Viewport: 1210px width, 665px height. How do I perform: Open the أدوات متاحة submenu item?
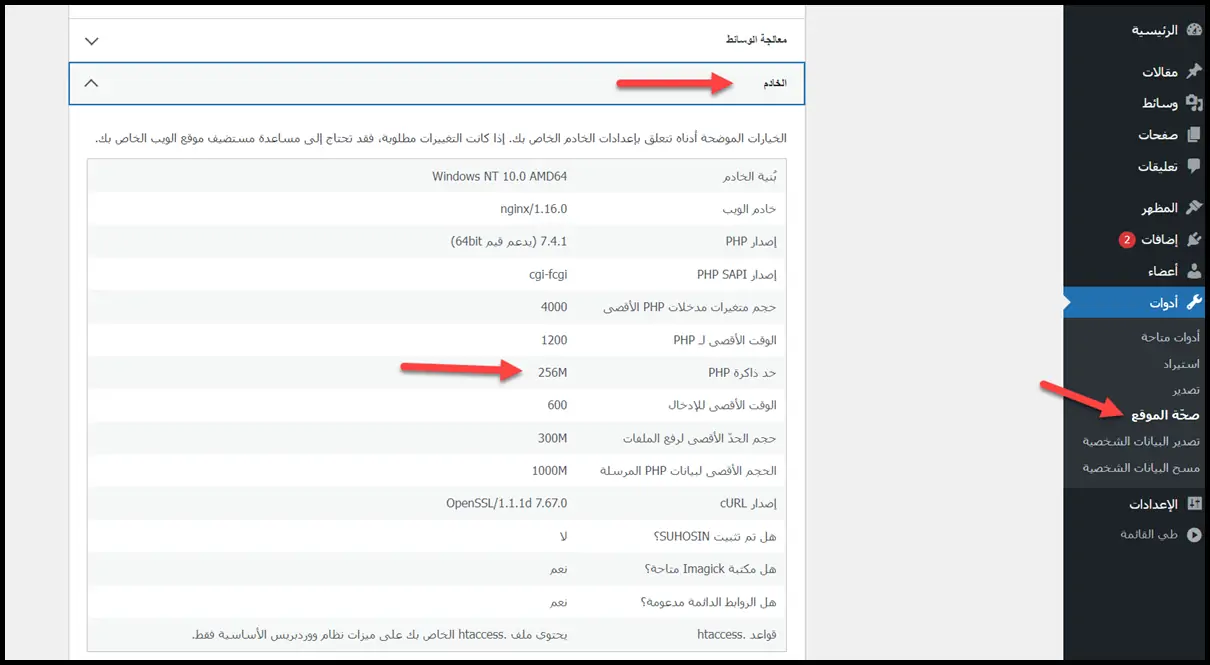tap(1170, 337)
